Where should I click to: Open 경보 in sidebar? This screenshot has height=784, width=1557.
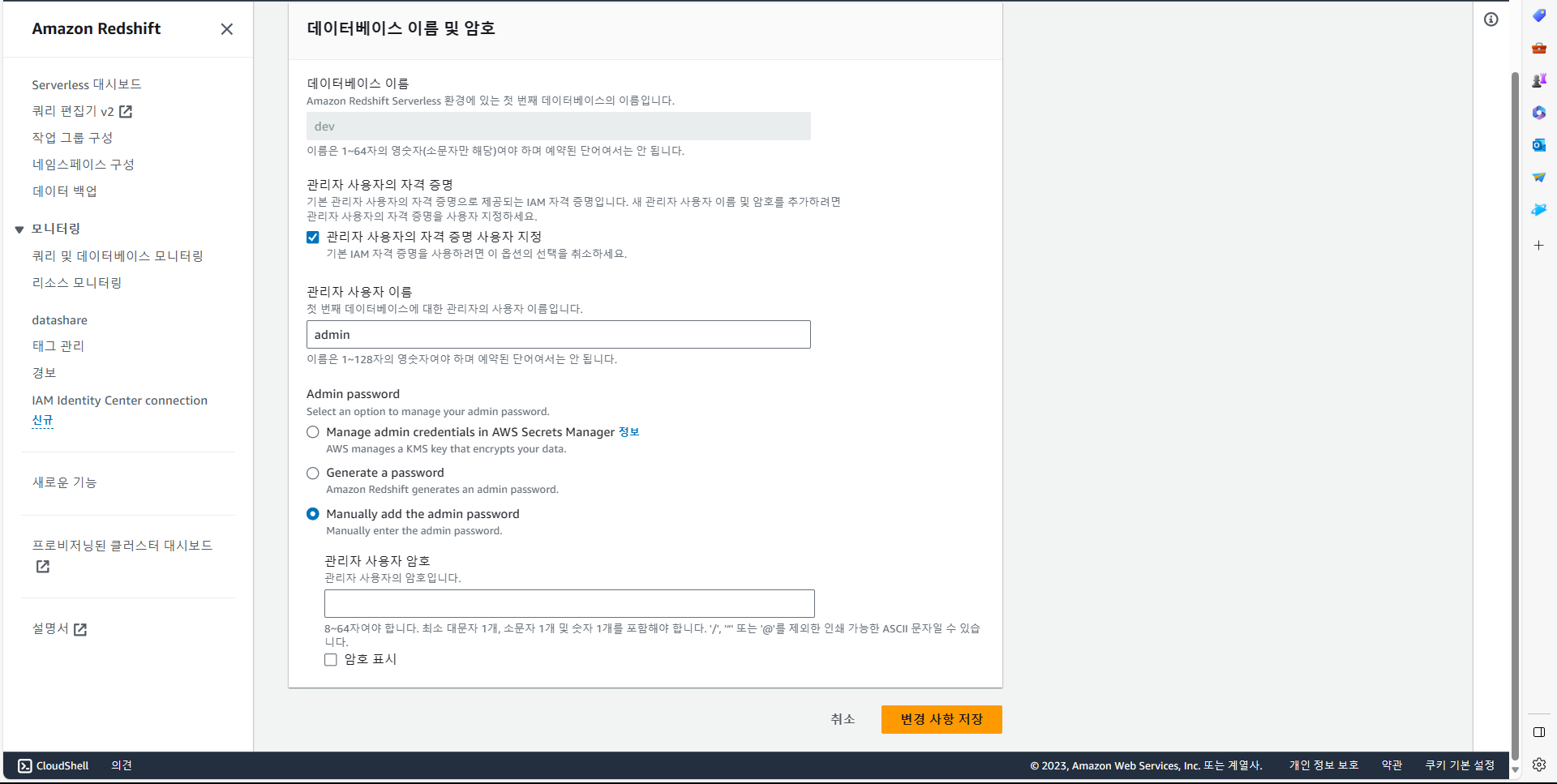(44, 373)
